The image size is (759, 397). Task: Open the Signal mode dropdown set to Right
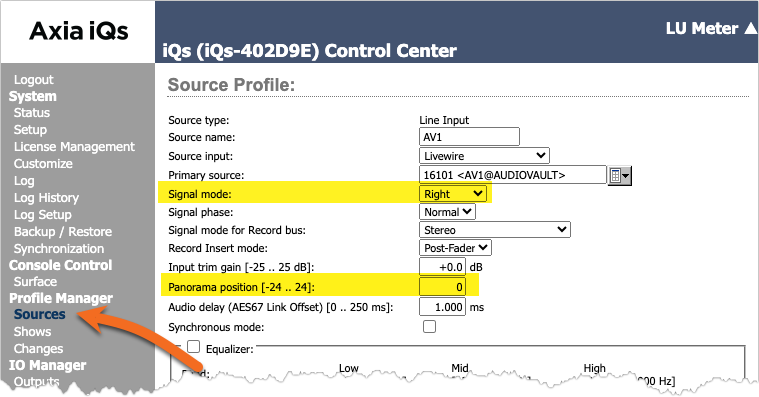pyautogui.click(x=453, y=194)
